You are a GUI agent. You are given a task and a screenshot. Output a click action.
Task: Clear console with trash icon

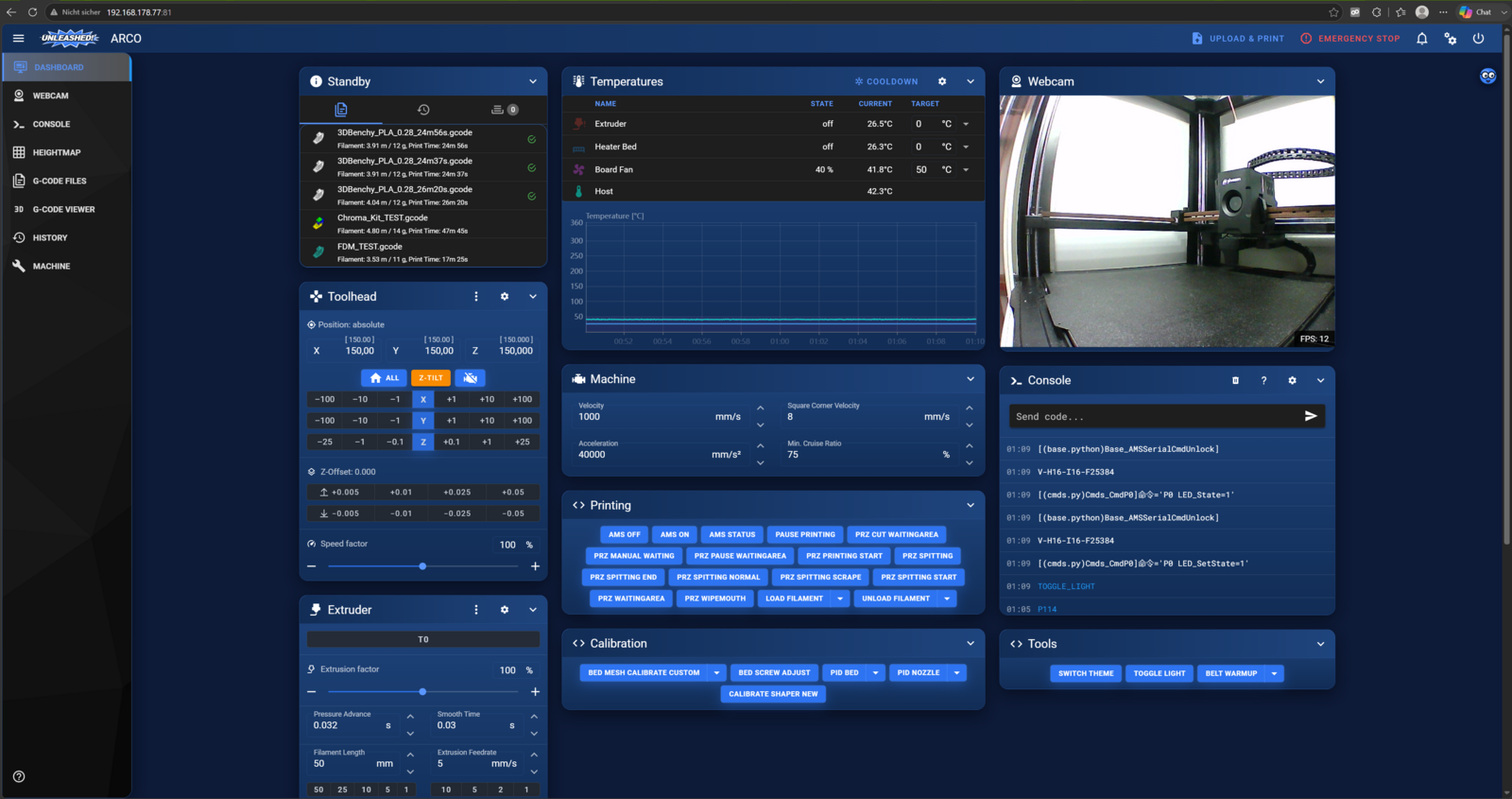tap(1235, 380)
